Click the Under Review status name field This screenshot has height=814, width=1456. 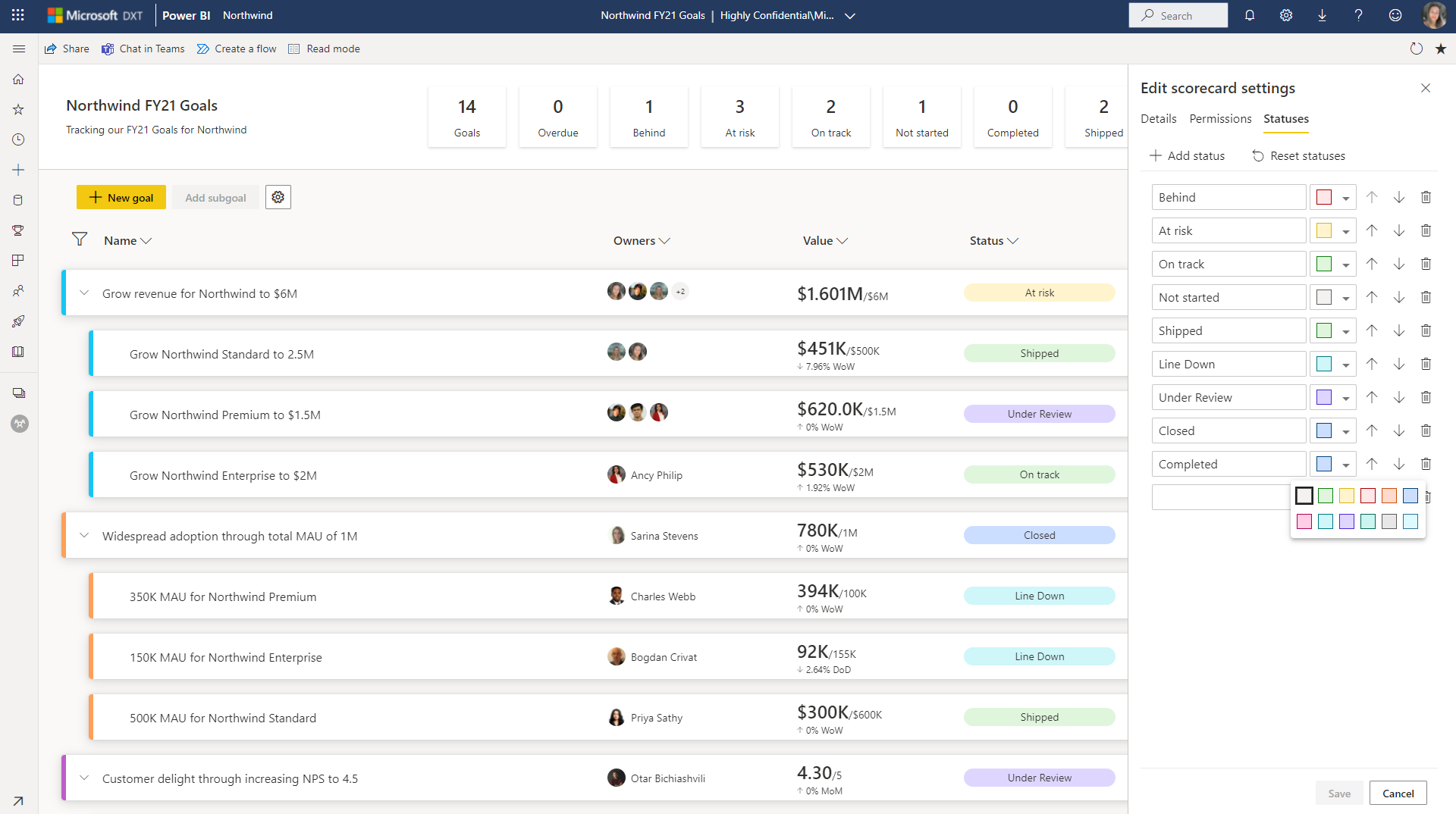[x=1228, y=397]
